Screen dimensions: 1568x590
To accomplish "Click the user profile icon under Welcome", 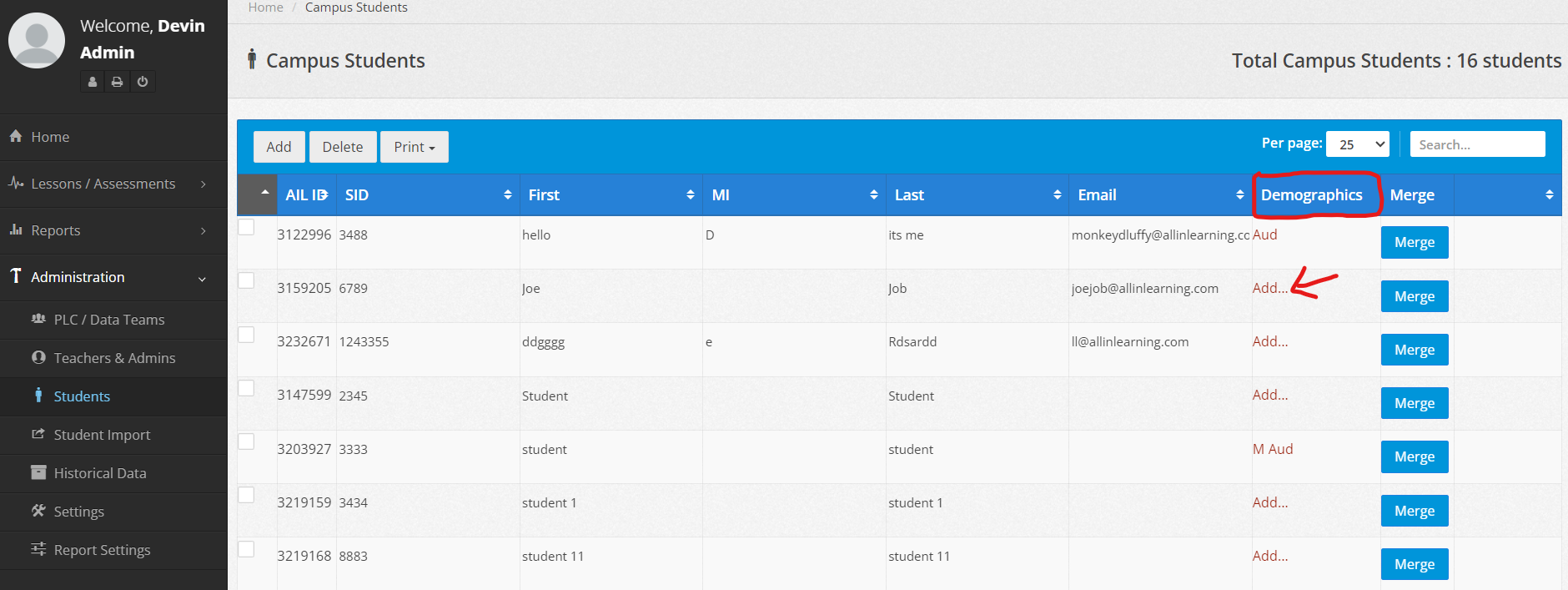I will (93, 82).
